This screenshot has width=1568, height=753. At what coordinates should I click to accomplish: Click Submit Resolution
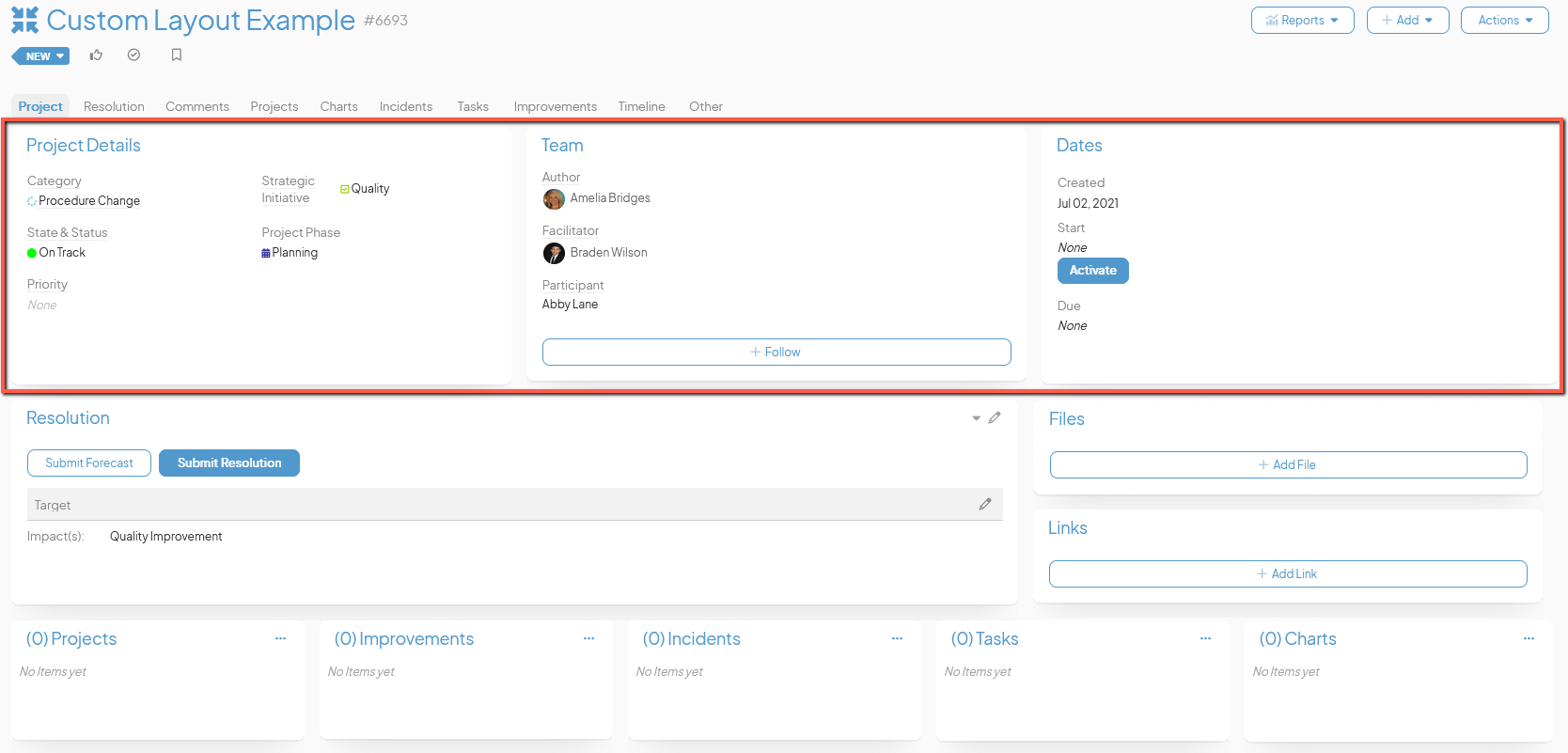pyautogui.click(x=229, y=463)
